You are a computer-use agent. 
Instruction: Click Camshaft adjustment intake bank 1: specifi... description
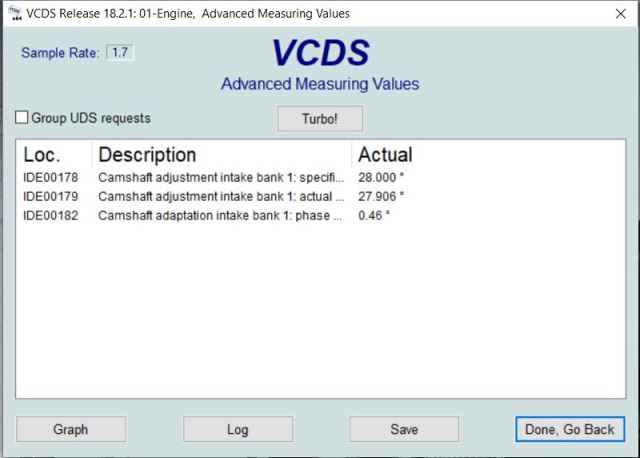click(221, 178)
